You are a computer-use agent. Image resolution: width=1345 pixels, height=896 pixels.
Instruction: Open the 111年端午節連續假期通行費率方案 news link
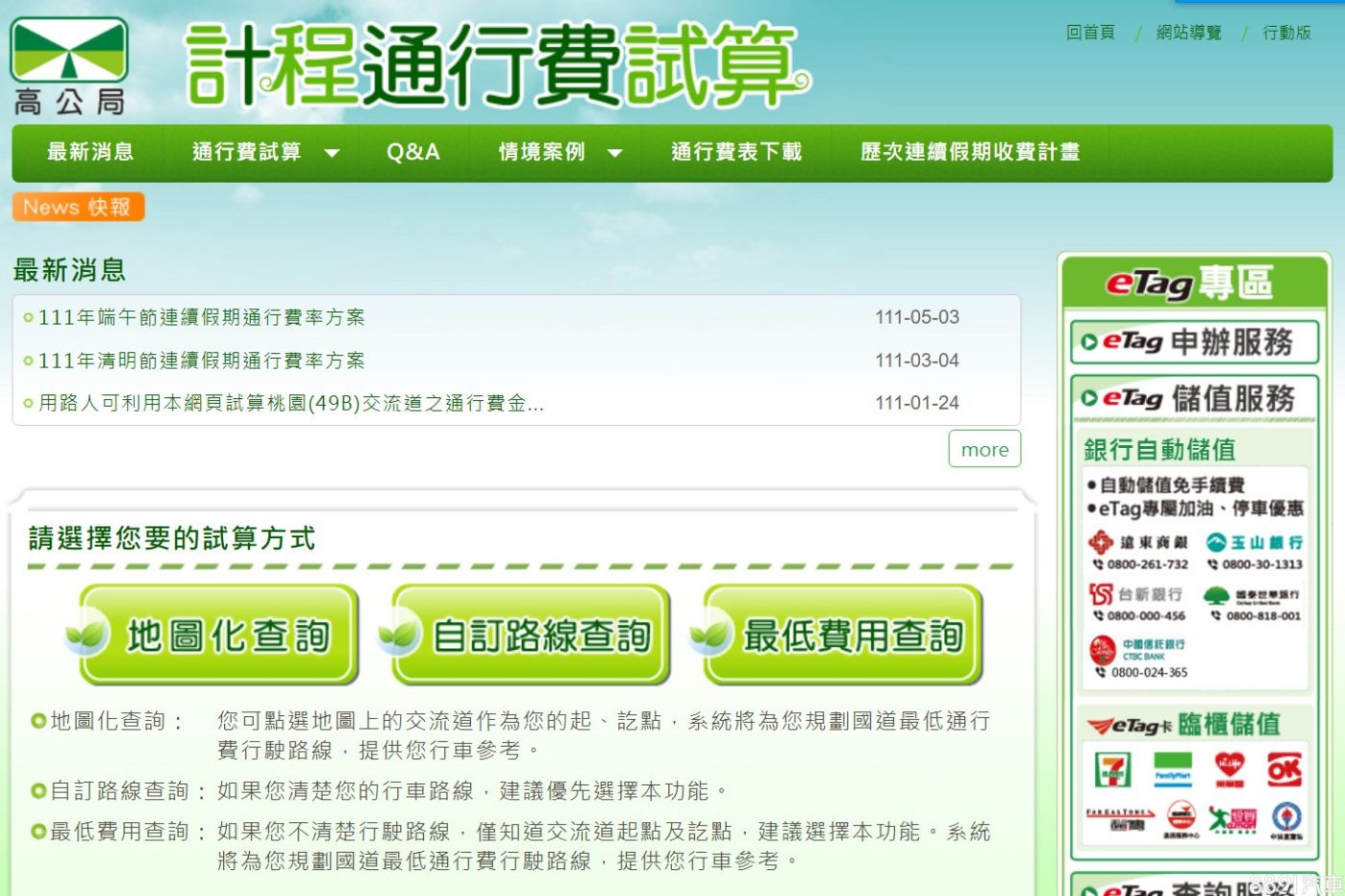pos(201,317)
